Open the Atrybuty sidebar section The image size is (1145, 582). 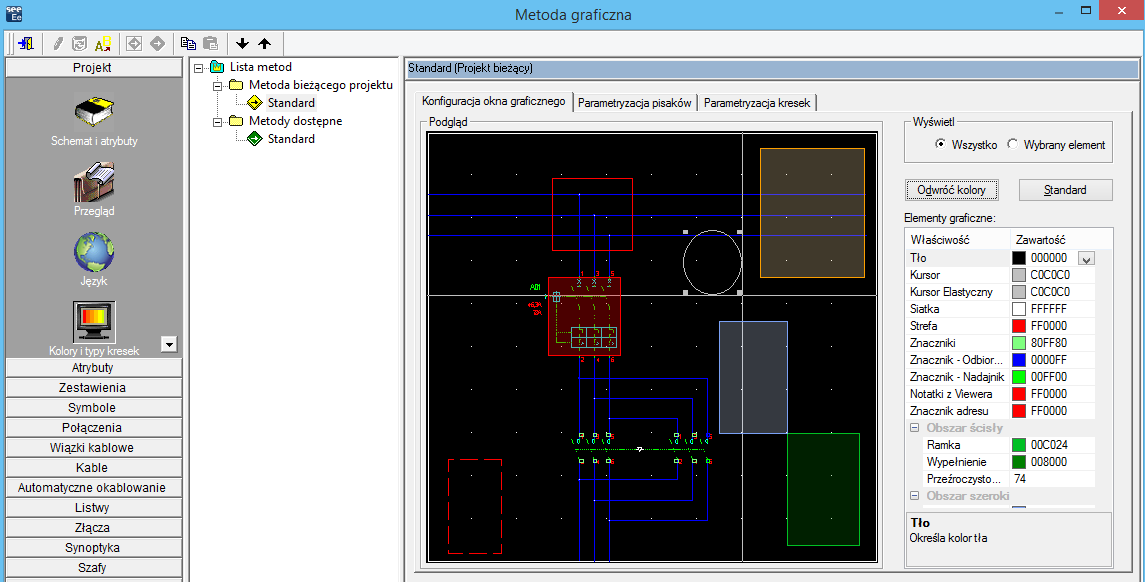tap(93, 367)
